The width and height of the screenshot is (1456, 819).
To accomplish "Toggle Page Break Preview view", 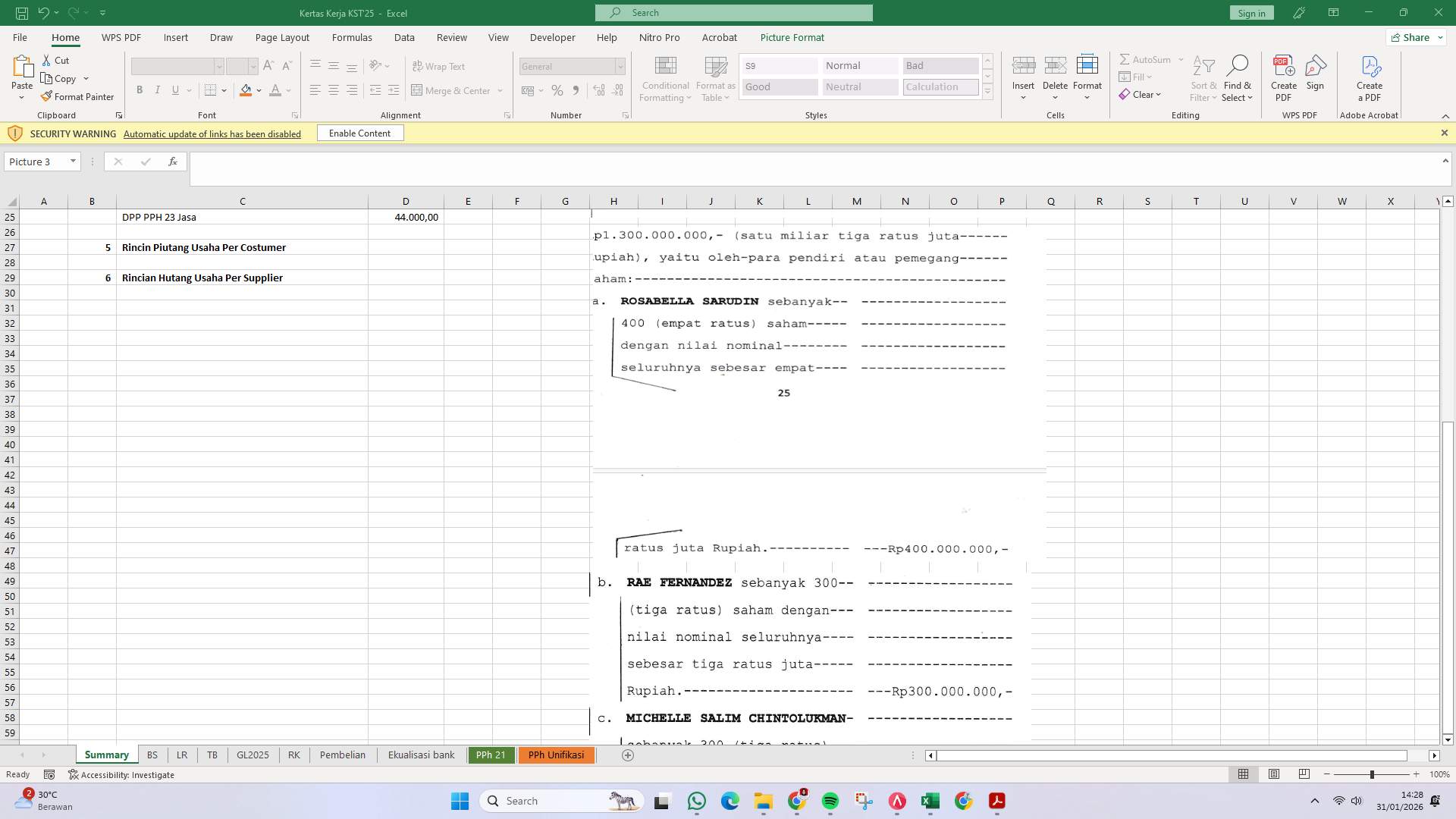I will pos(1304,774).
